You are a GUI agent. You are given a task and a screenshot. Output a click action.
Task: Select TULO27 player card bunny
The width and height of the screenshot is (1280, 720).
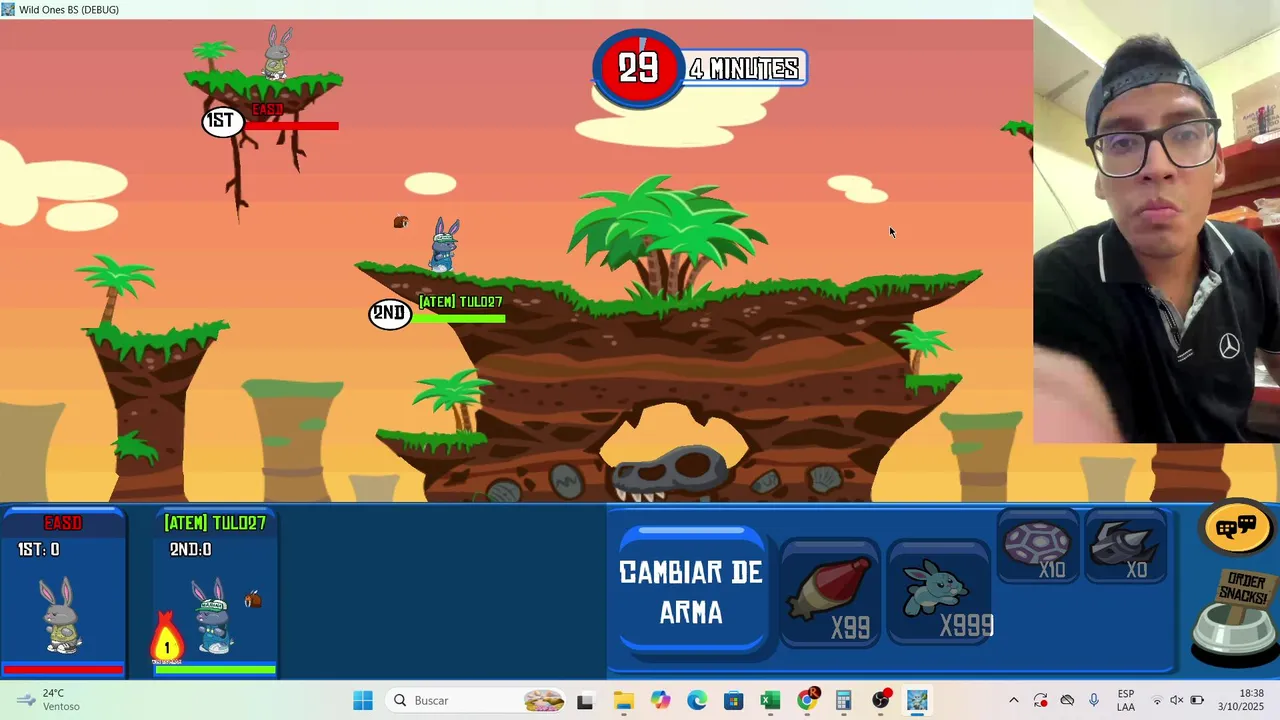coord(212,618)
